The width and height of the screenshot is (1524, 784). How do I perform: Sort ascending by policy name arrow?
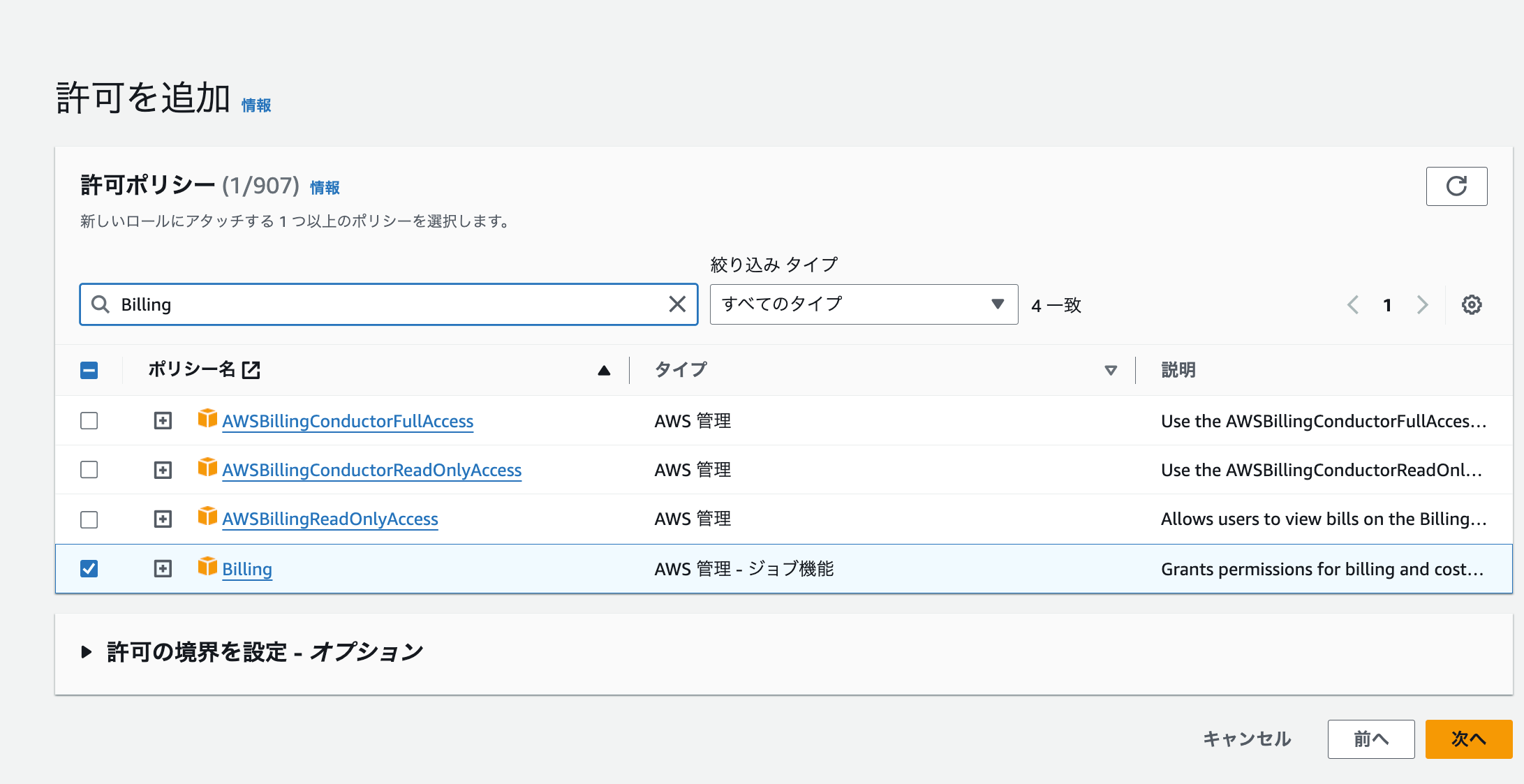604,371
